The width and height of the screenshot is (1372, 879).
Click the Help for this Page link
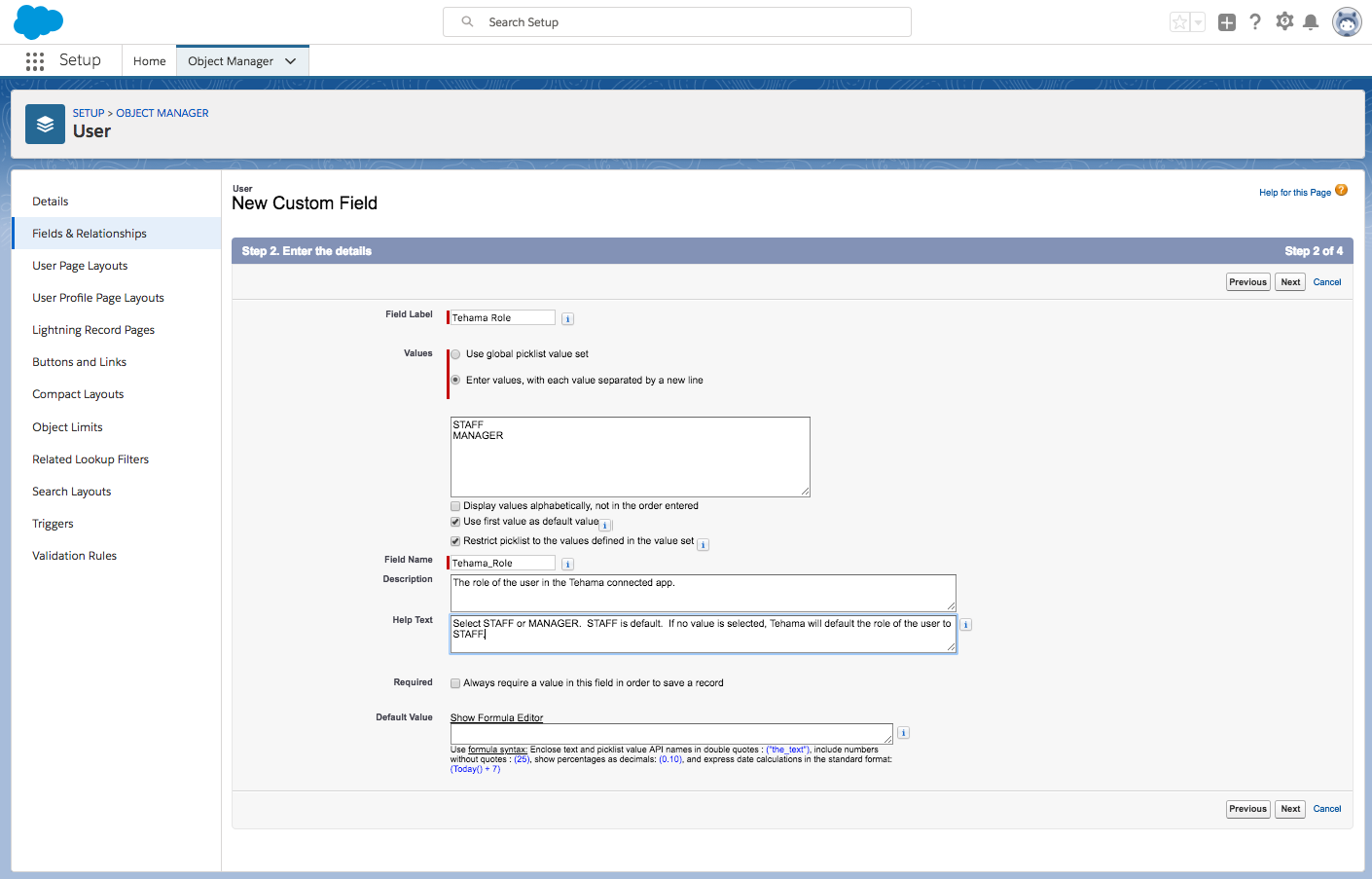[1295, 193]
